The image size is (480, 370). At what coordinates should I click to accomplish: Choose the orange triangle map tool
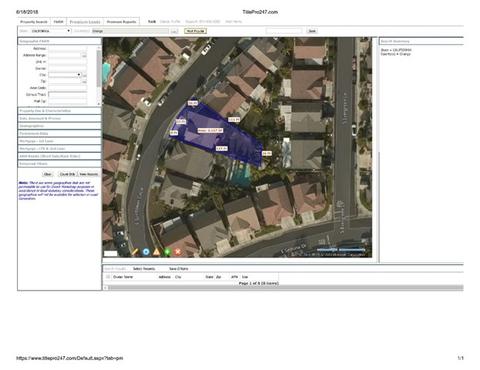pyautogui.click(x=156, y=252)
